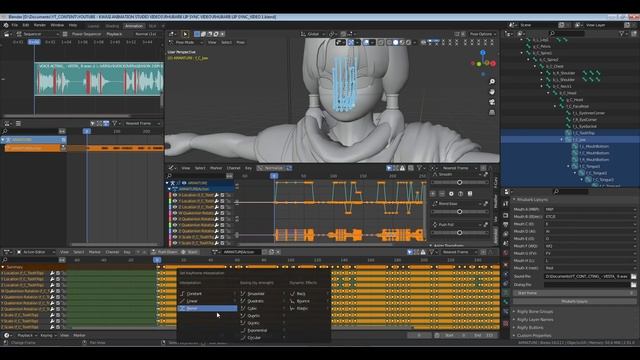Switch to the Animation workspace tab
The width and height of the screenshot is (640, 360).
134,26
